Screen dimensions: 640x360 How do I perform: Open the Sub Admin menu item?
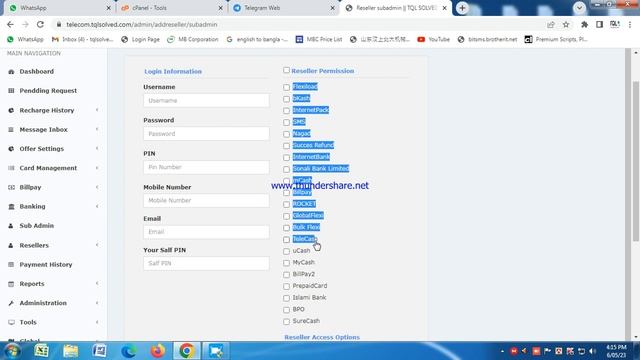pyautogui.click(x=37, y=226)
